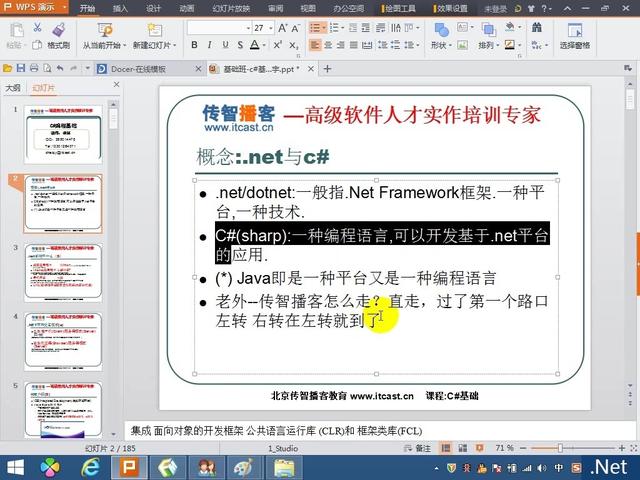The image size is (640, 480).
Task: Toggle center text alignment
Action: pos(328,45)
